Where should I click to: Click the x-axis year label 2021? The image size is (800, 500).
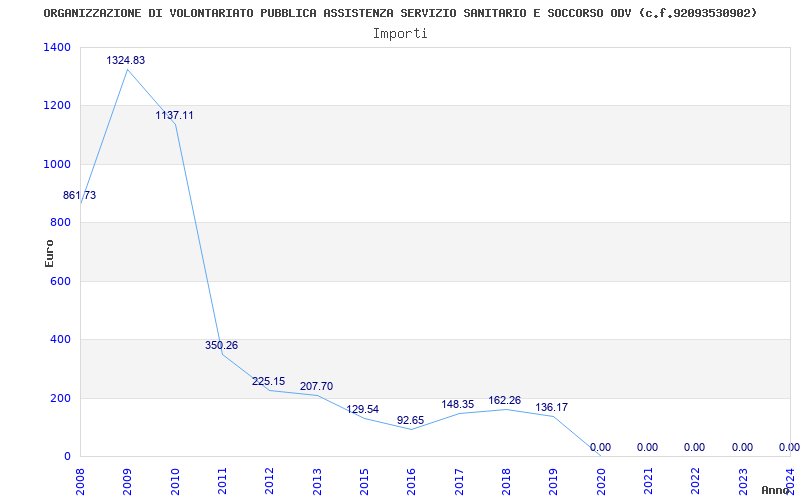pos(647,482)
